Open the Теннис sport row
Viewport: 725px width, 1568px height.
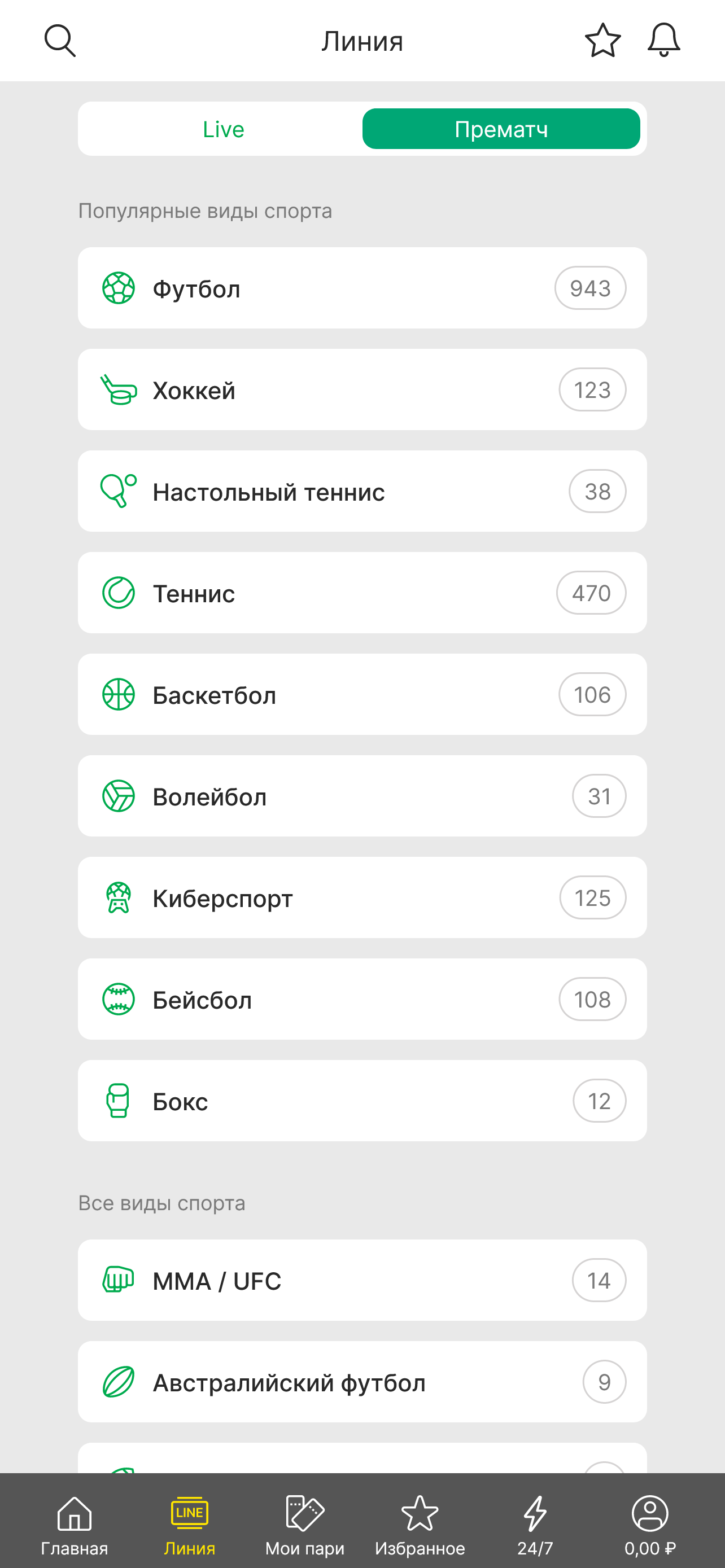[362, 593]
